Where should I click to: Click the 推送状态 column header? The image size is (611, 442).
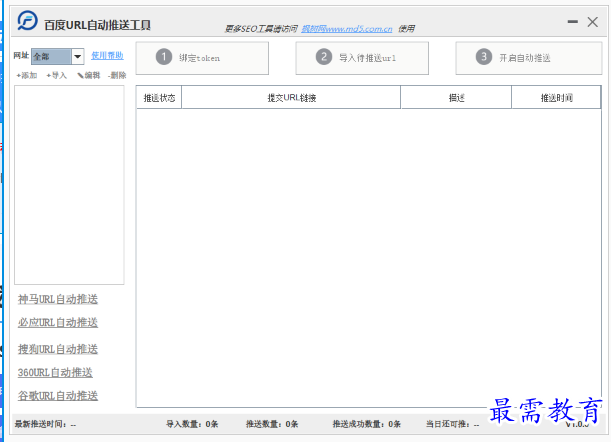pos(159,98)
